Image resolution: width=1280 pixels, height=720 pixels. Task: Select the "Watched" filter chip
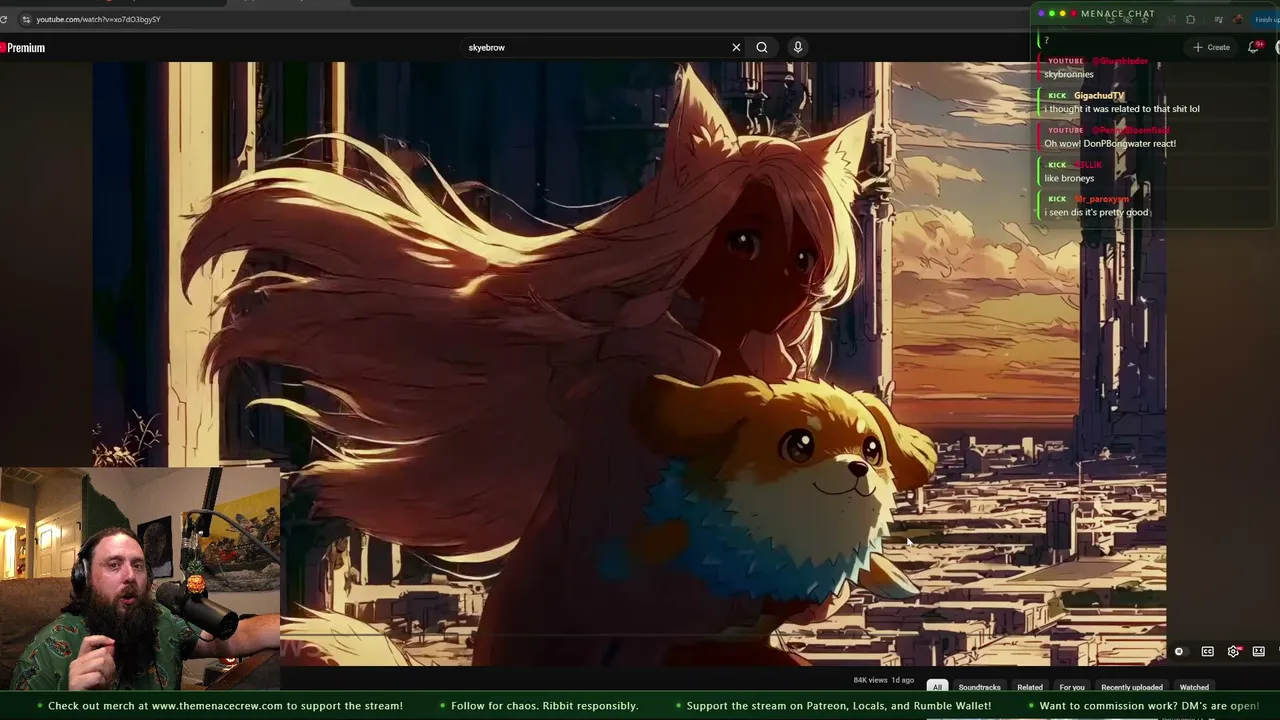click(x=1194, y=687)
